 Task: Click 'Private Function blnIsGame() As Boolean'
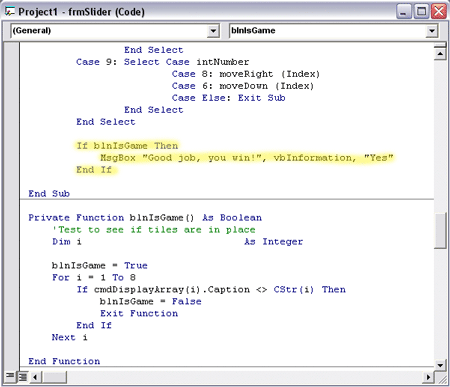pos(145,218)
